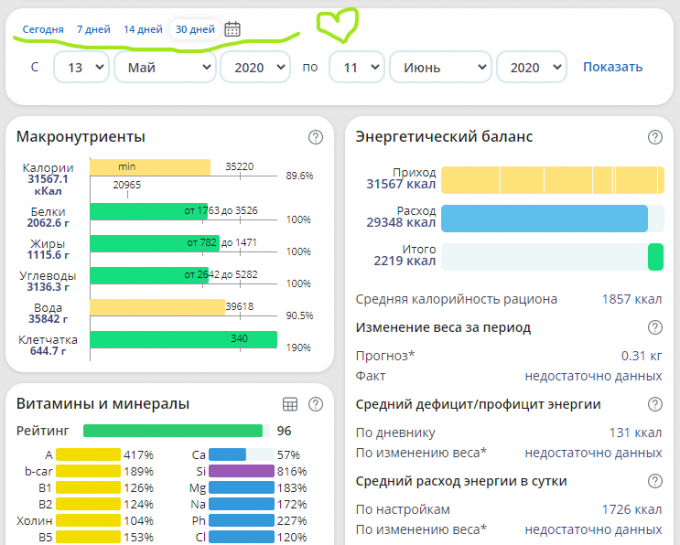Viewport: 680px width, 545px height.
Task: Click help icon beside Макронутриенты heading
Action: 315,137
